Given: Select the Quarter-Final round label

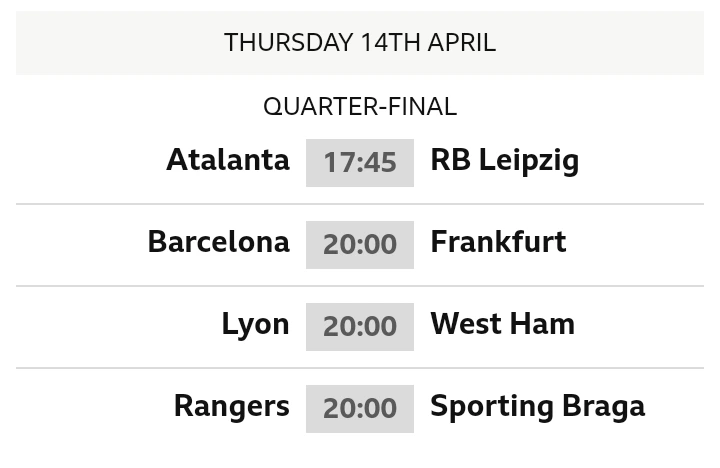Looking at the screenshot, I should click(x=359, y=106).
